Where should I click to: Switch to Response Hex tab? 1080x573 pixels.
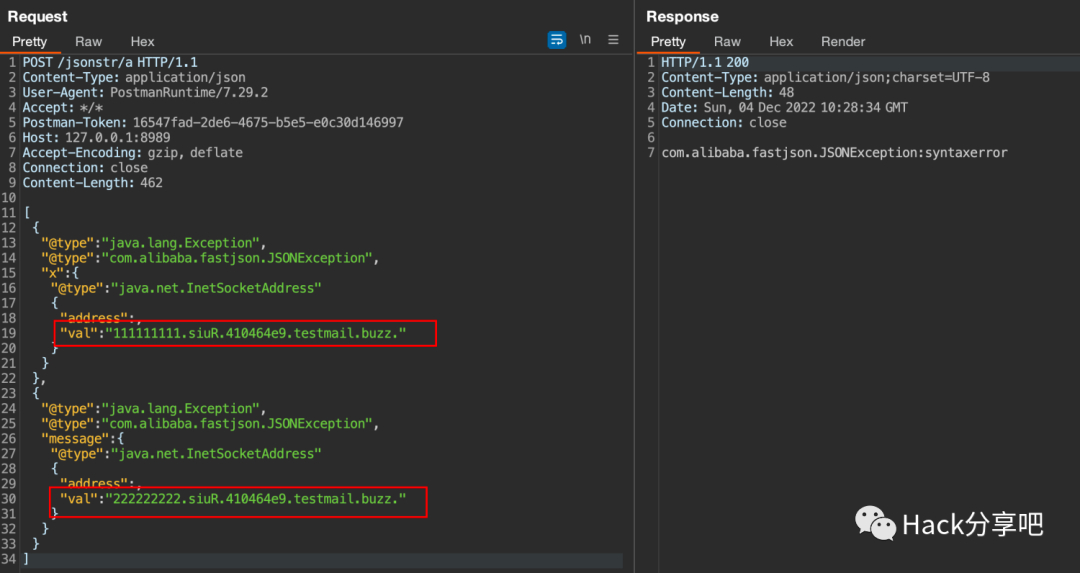coord(781,41)
